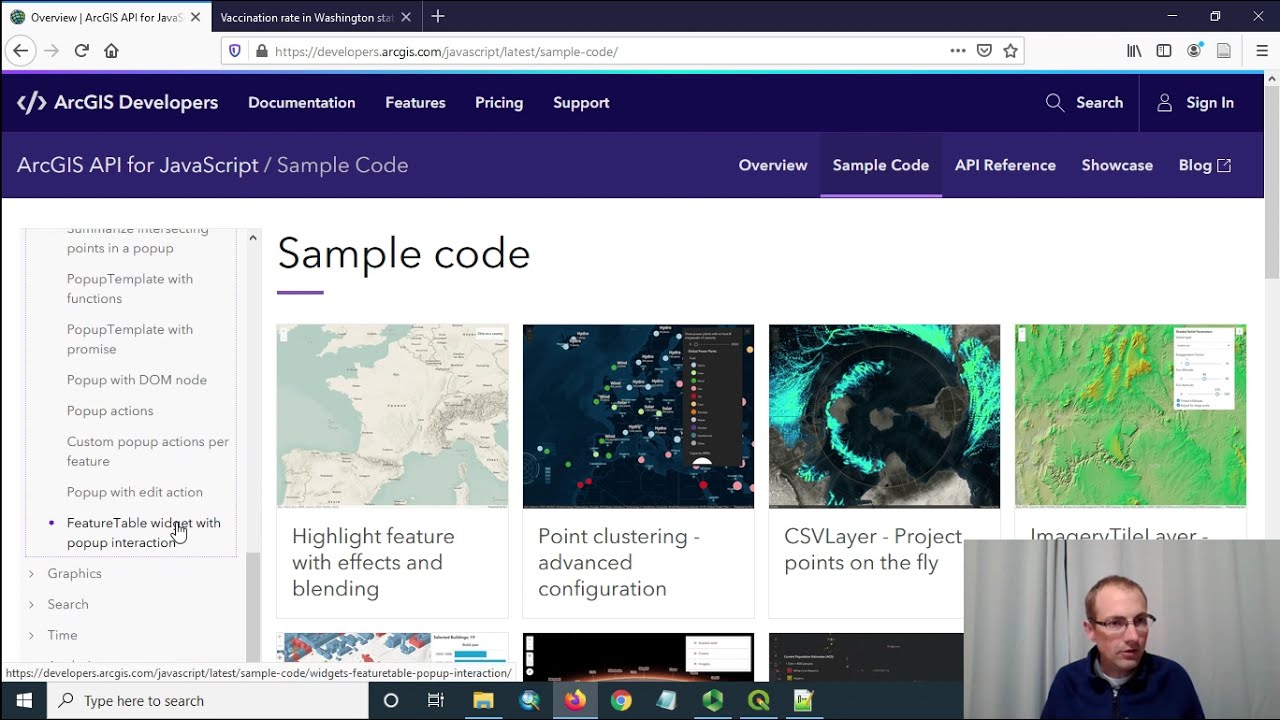
Task: Open CSVLayer sample thumbnail image
Action: pos(884,416)
